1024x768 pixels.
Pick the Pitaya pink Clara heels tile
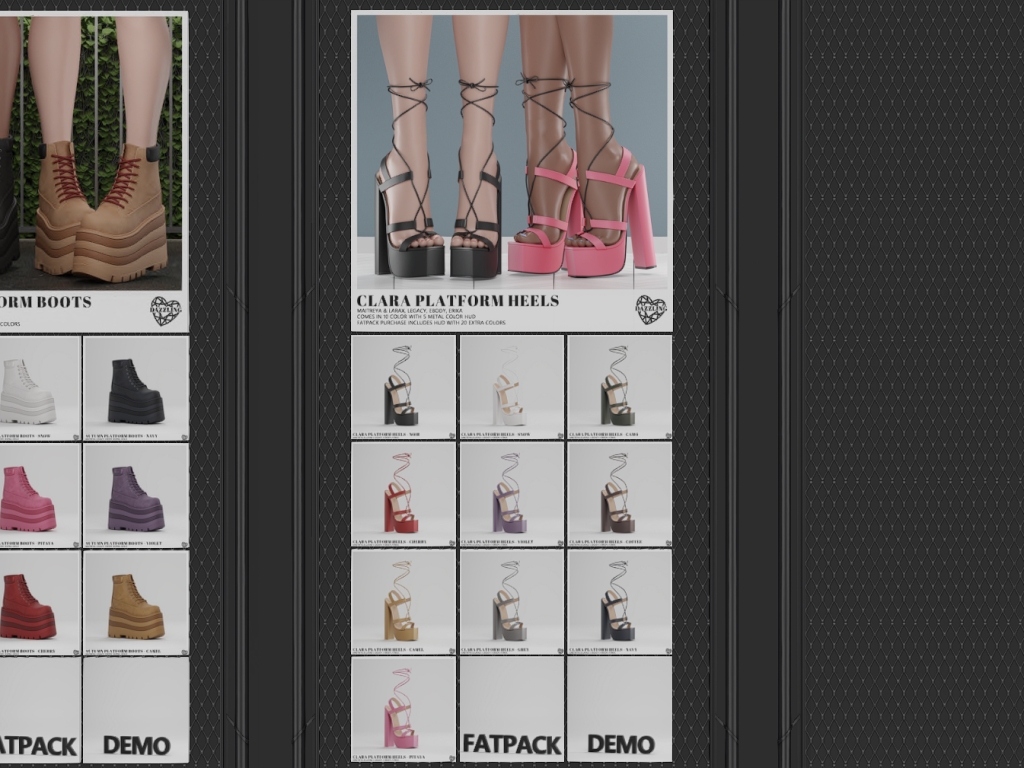pos(404,709)
